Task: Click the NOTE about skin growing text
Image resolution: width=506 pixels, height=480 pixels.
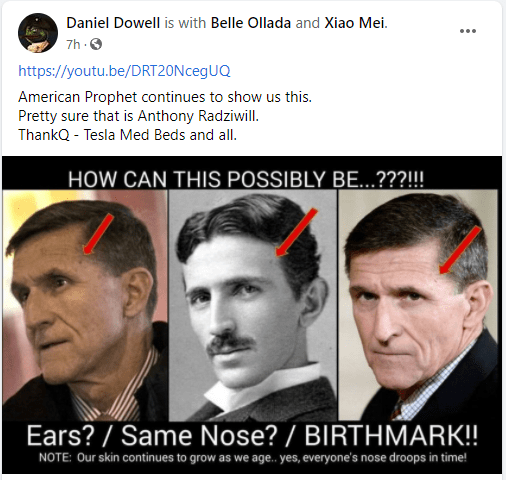Action: click(253, 457)
